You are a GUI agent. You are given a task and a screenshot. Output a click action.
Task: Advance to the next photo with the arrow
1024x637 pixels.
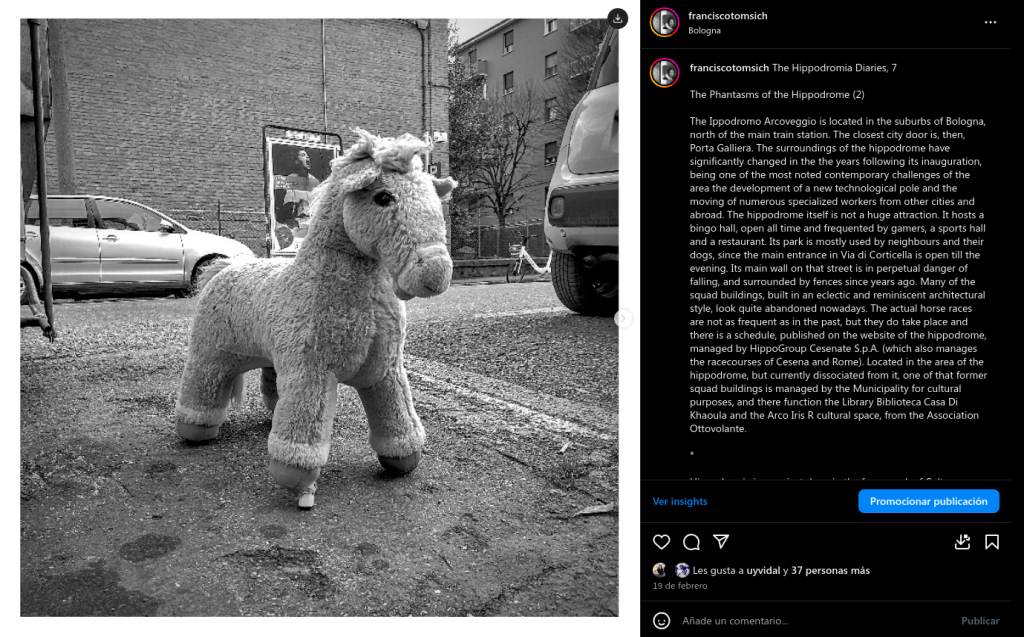point(623,318)
